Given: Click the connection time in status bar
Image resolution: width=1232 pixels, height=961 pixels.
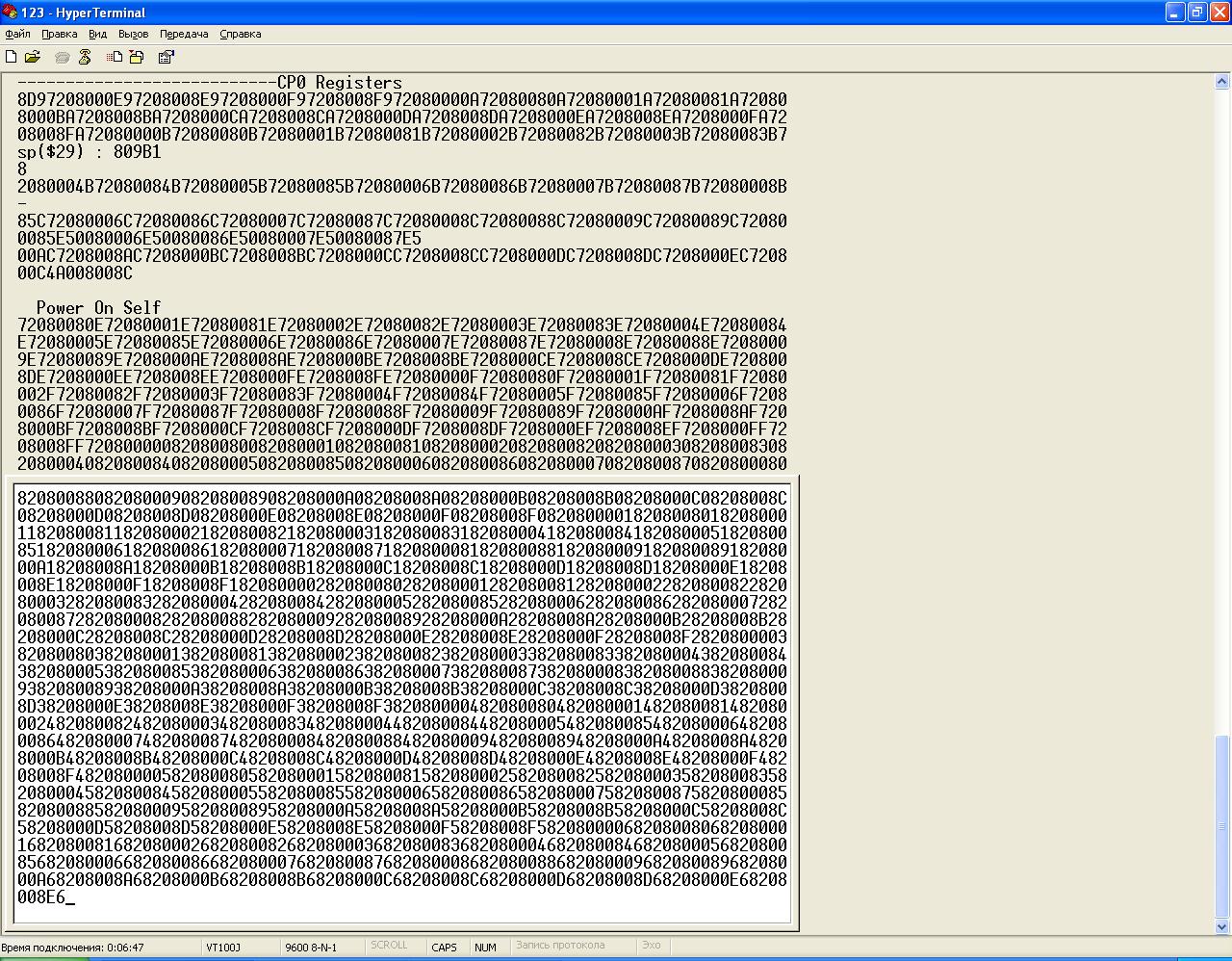Looking at the screenshot, I should [x=73, y=947].
